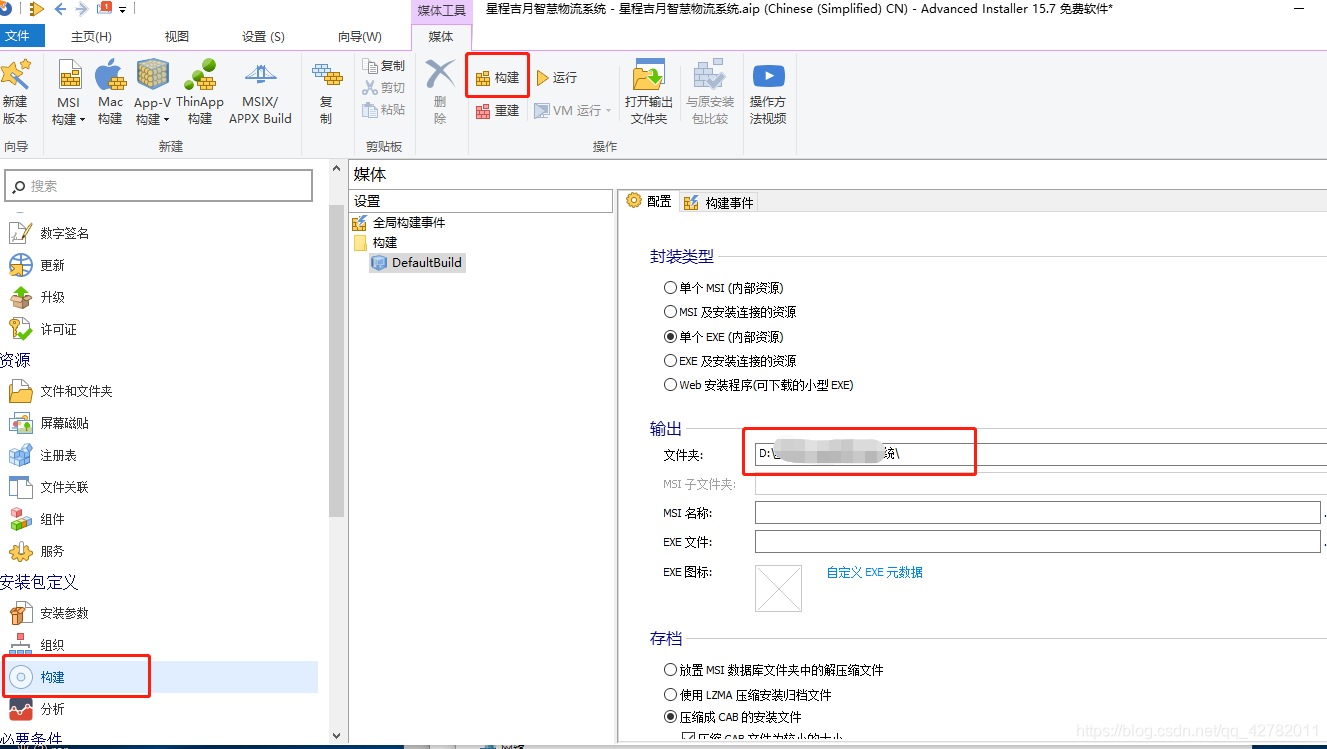This screenshot has height=749, width=1327.
Task: Select EXE 及安装连接的资源 radio button
Action: point(671,361)
